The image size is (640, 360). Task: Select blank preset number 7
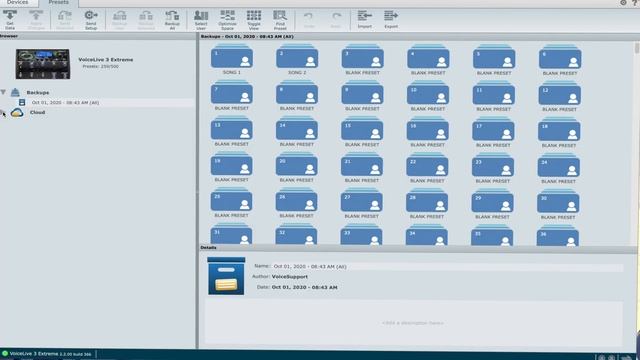coord(231,96)
